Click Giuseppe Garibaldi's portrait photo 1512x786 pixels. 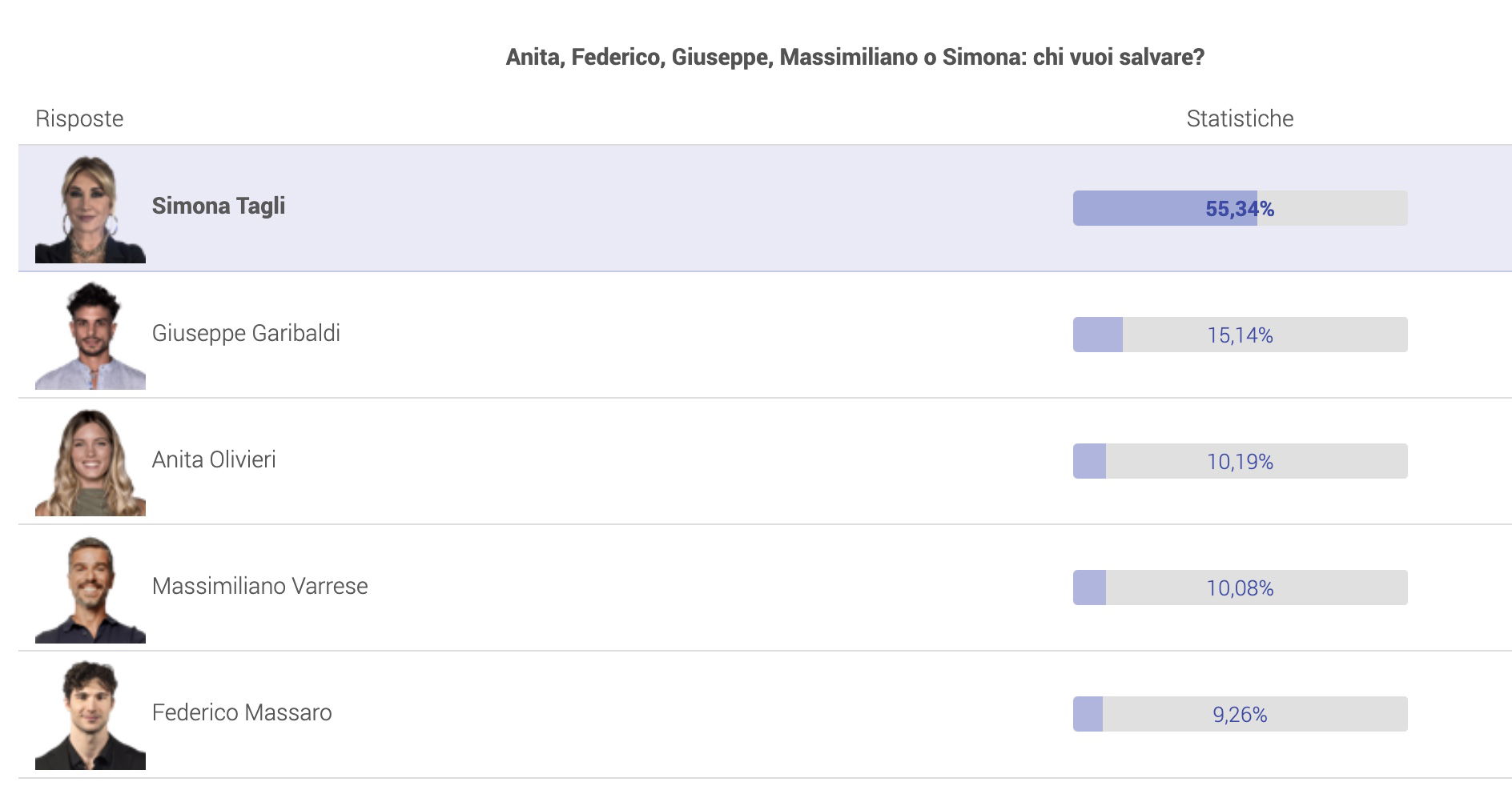[x=90, y=335]
